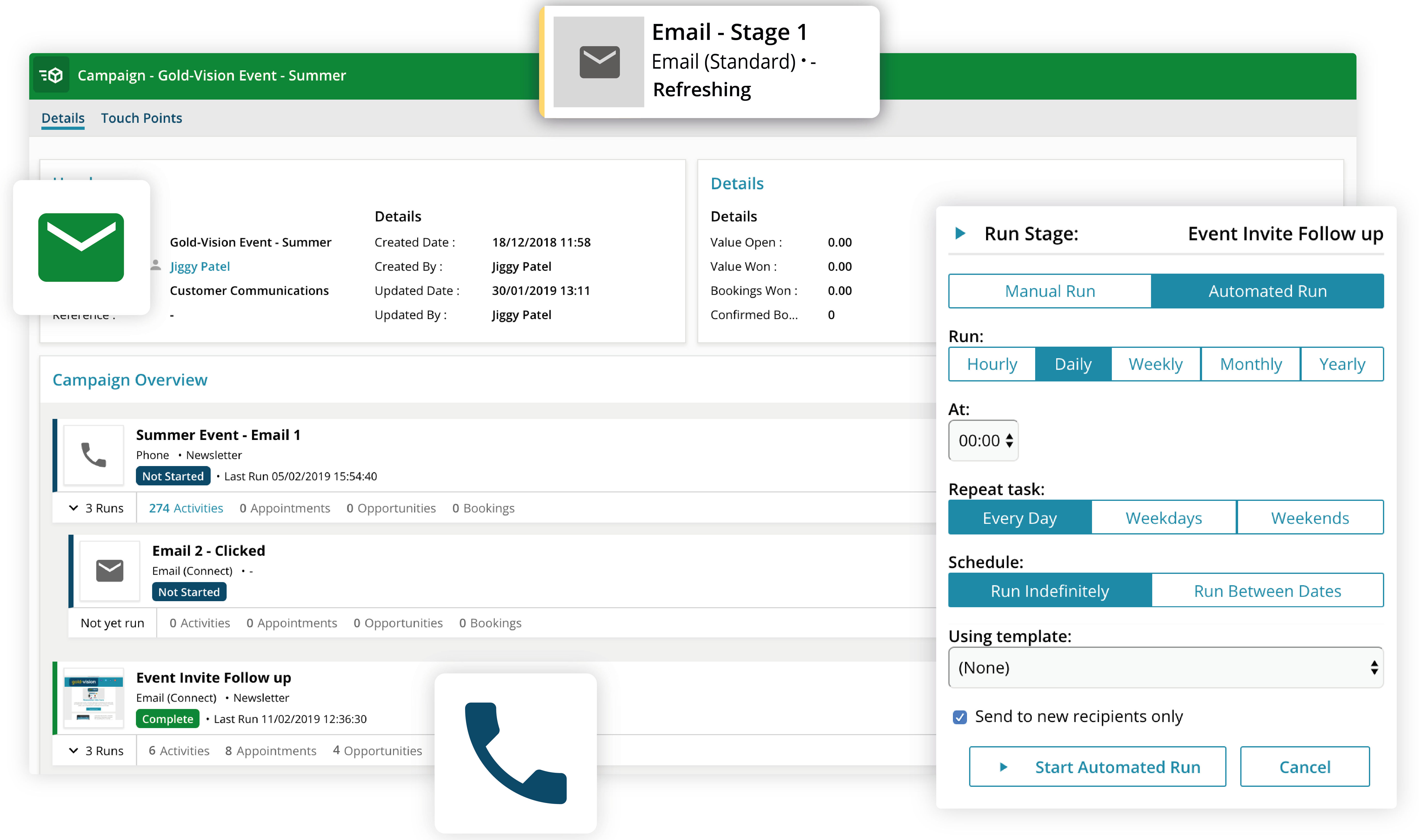
Task: Click the large green envelope icon
Action: (81, 247)
